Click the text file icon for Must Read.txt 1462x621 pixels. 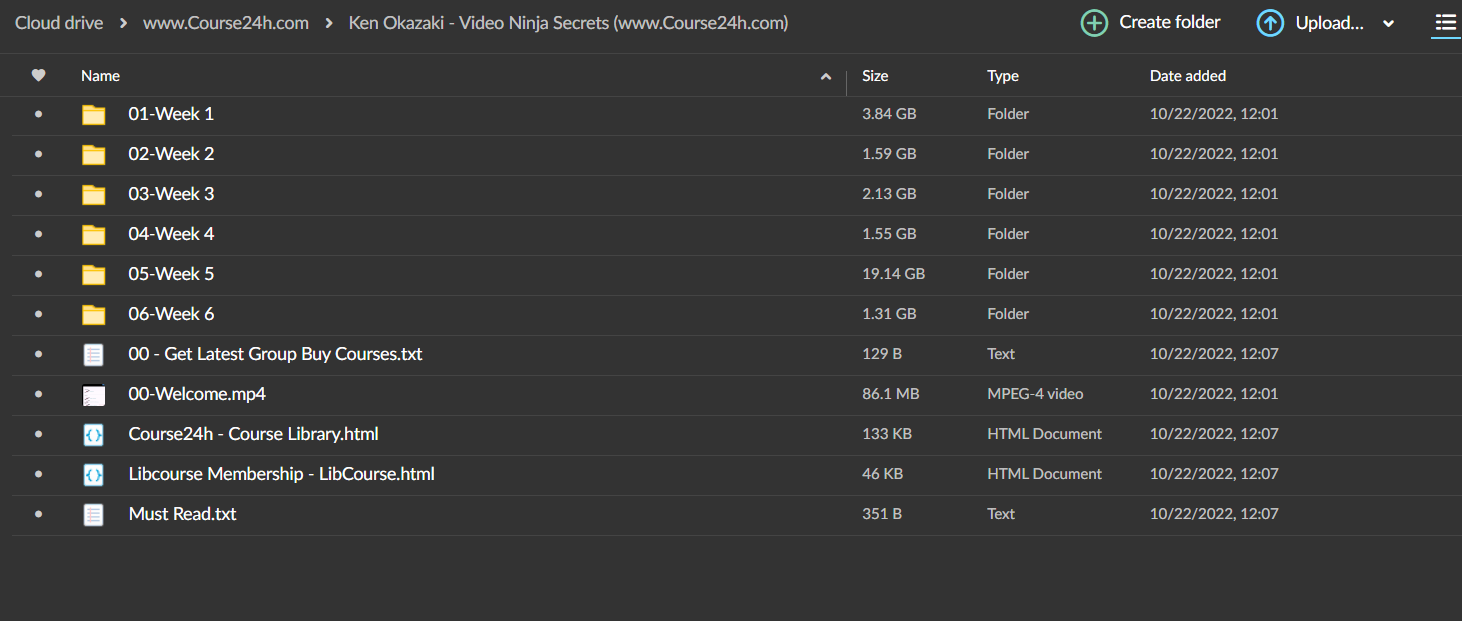(x=93, y=515)
